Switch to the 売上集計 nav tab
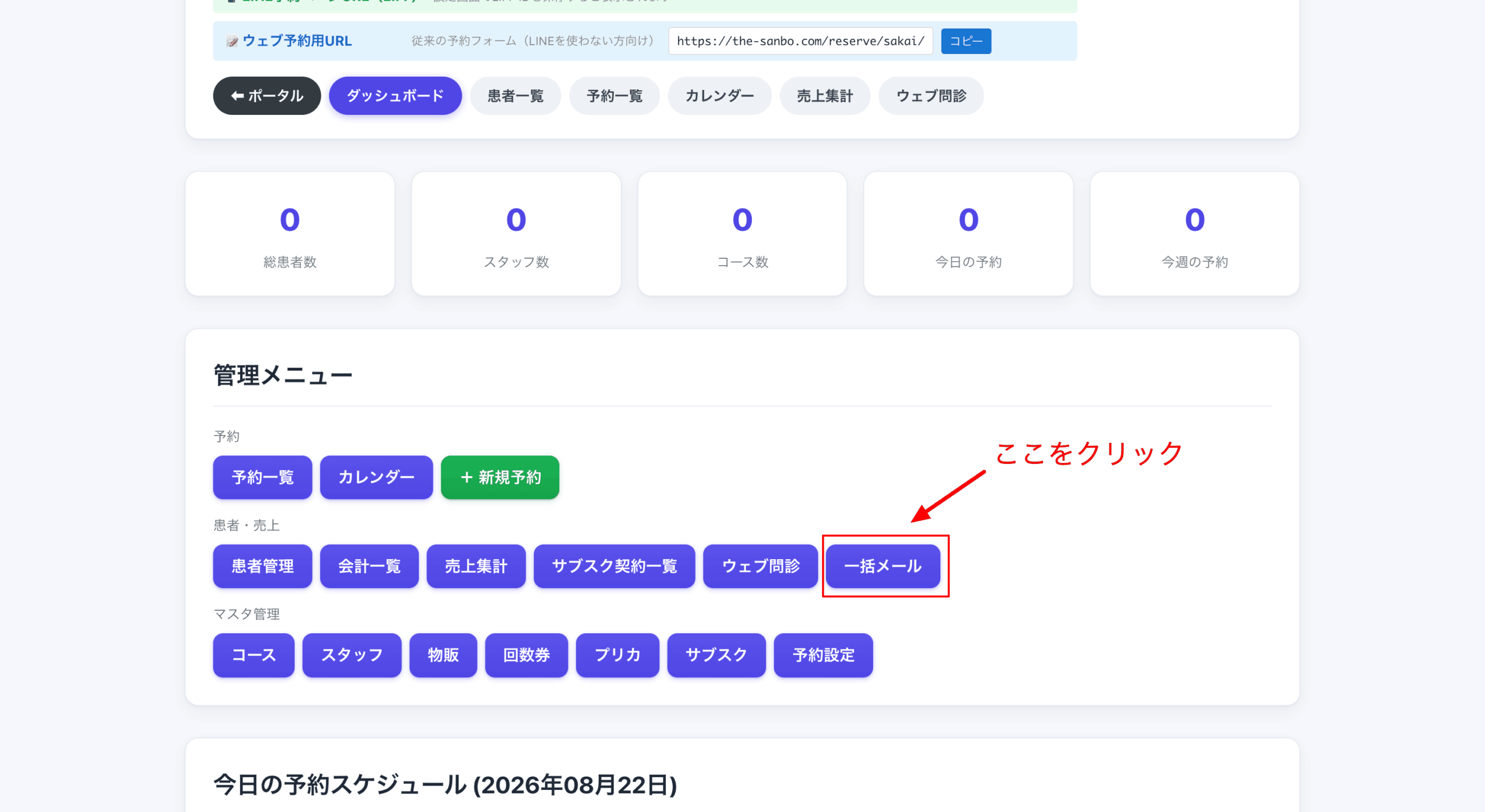The image size is (1485, 812). point(824,96)
